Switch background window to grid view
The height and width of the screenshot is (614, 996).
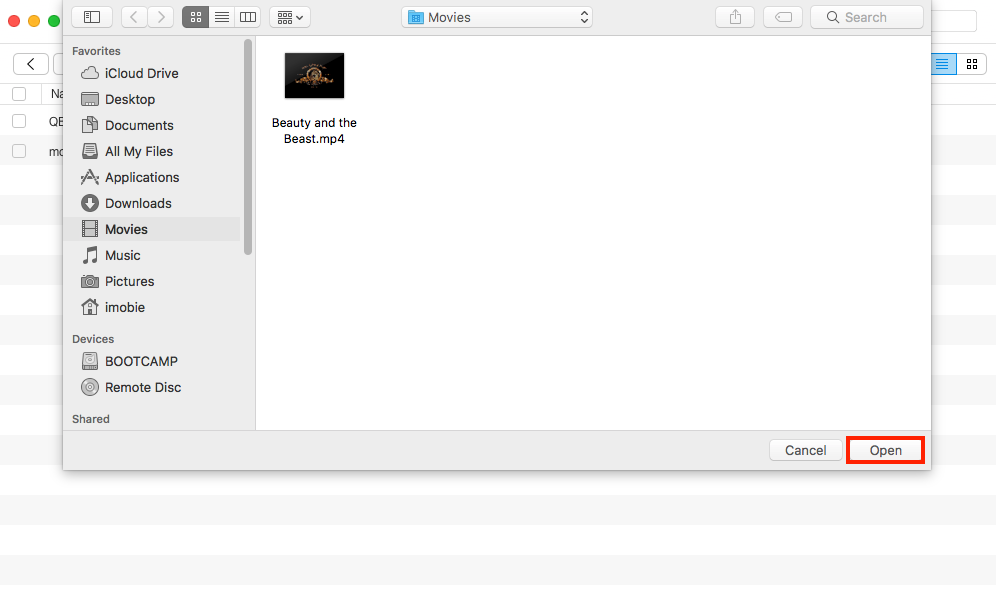972,63
